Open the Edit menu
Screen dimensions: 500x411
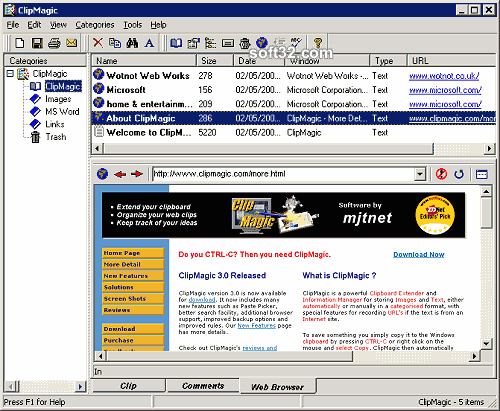34,25
